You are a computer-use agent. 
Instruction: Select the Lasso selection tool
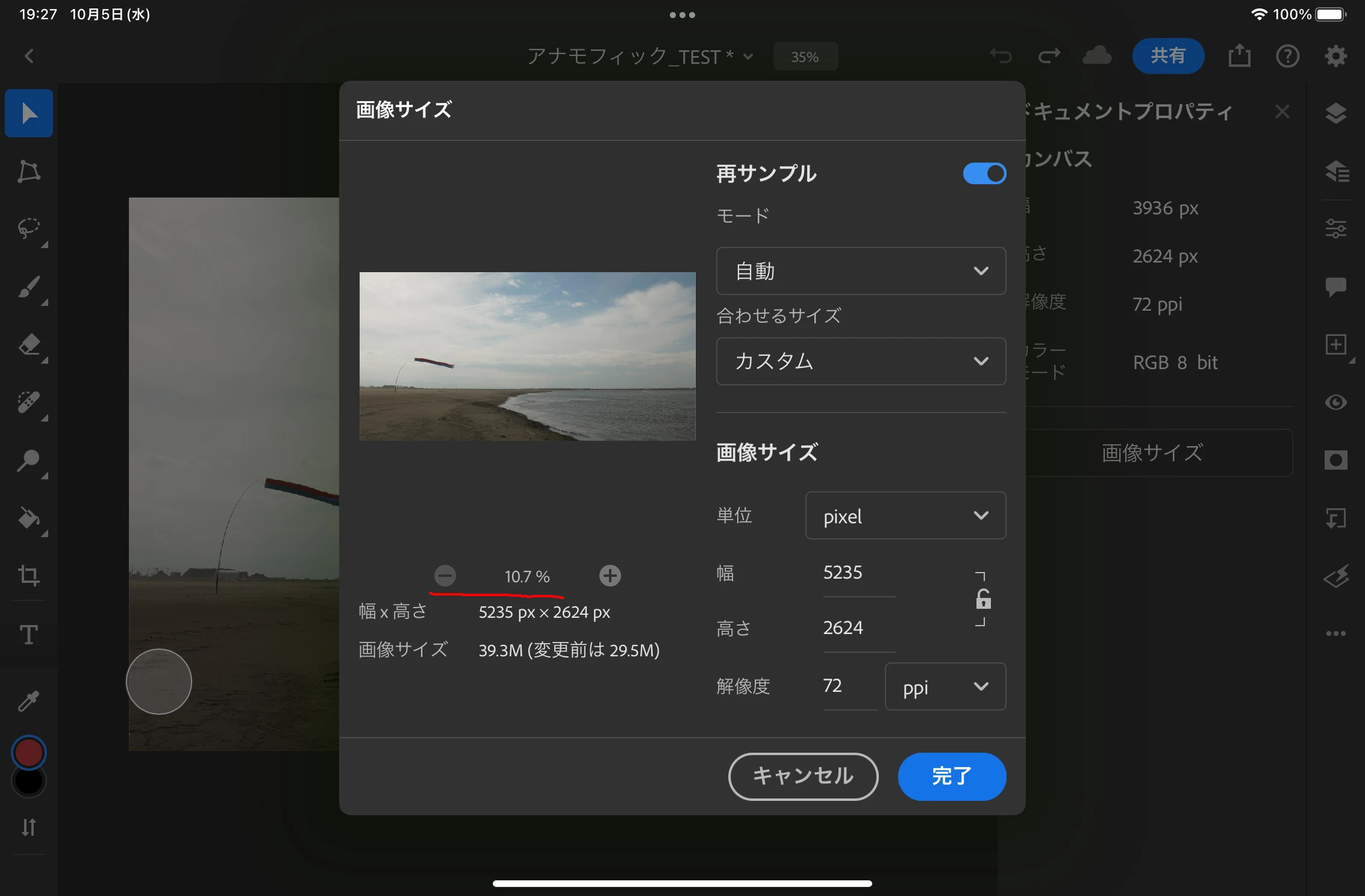pyautogui.click(x=29, y=229)
